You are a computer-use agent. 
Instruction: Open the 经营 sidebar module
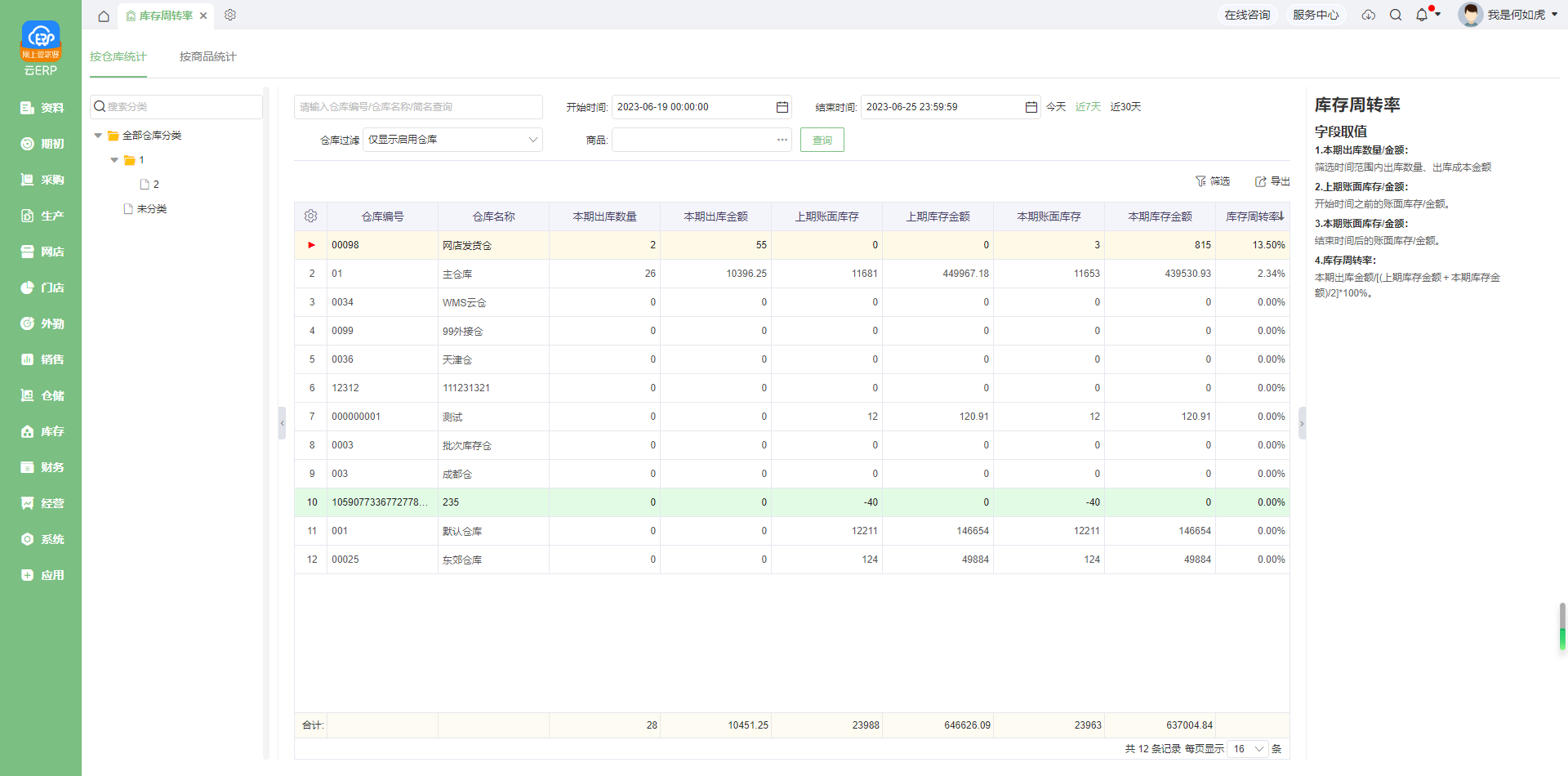41,503
